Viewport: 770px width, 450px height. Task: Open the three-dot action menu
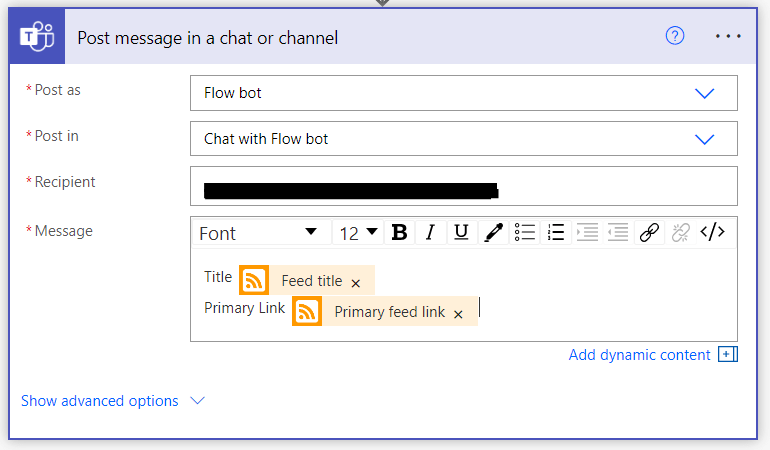pyautogui.click(x=729, y=36)
